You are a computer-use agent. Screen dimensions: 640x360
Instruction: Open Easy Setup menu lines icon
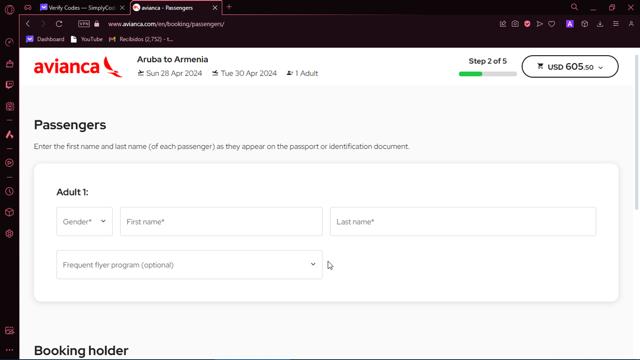(x=616, y=24)
